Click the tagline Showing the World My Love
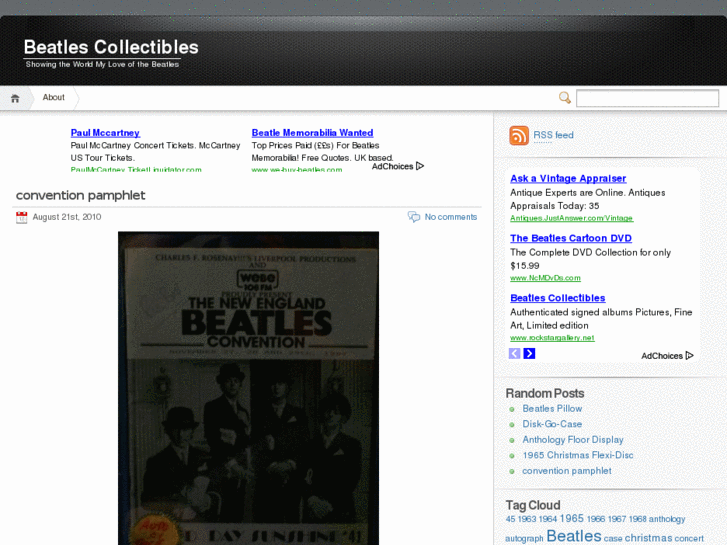727x545 pixels. click(102, 64)
